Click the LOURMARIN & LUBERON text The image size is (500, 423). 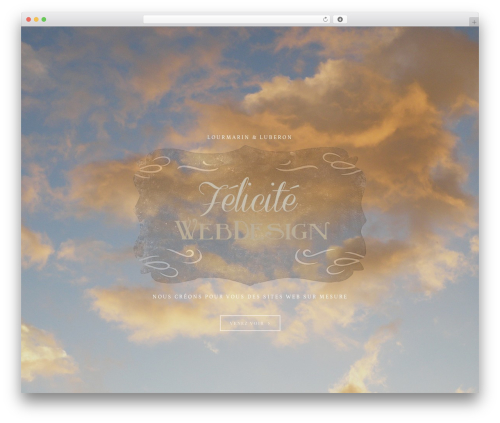[x=249, y=137]
